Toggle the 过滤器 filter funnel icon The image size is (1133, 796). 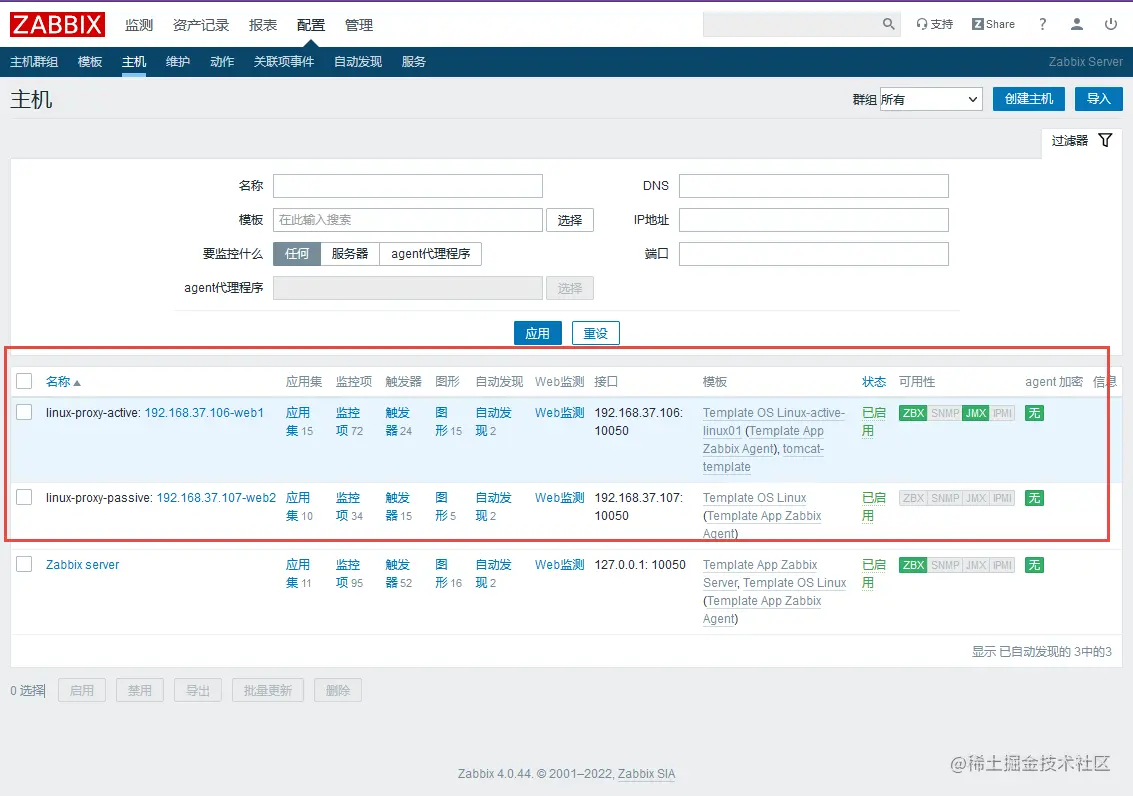1105,140
